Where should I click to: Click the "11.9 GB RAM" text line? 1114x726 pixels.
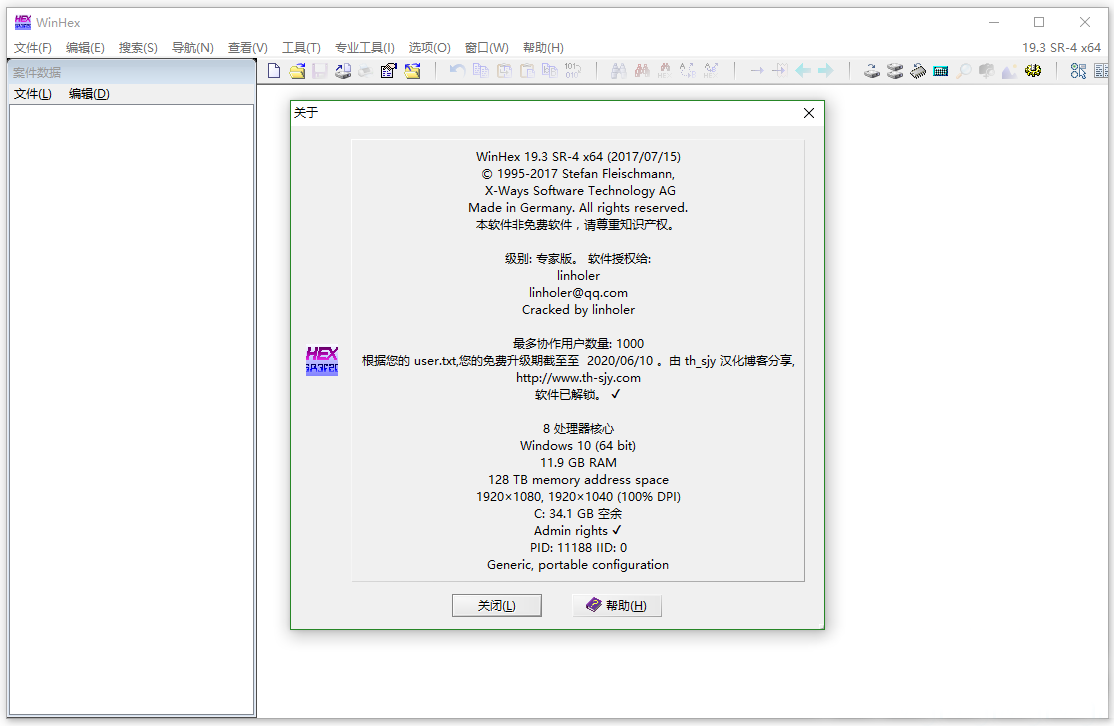point(578,462)
